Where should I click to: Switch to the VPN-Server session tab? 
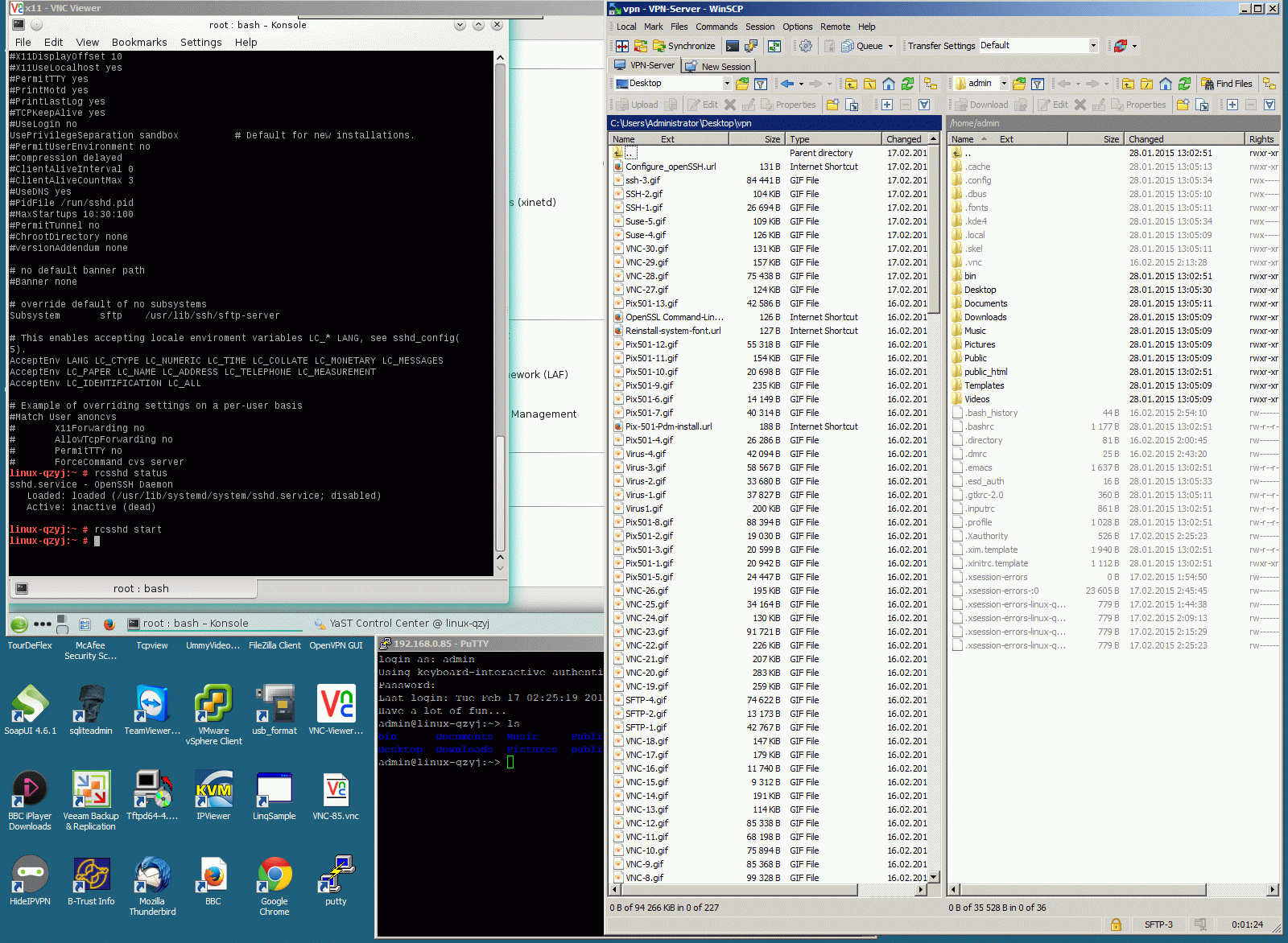[x=645, y=66]
